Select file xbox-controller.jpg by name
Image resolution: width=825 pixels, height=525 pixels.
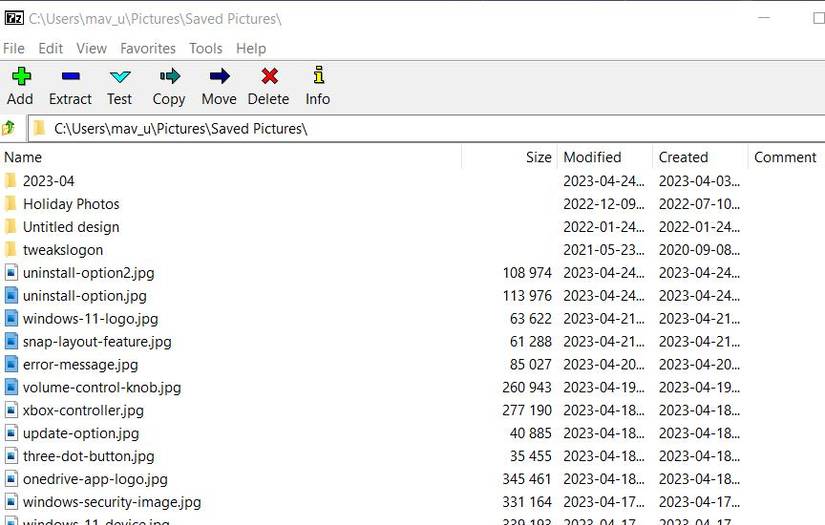(x=83, y=410)
